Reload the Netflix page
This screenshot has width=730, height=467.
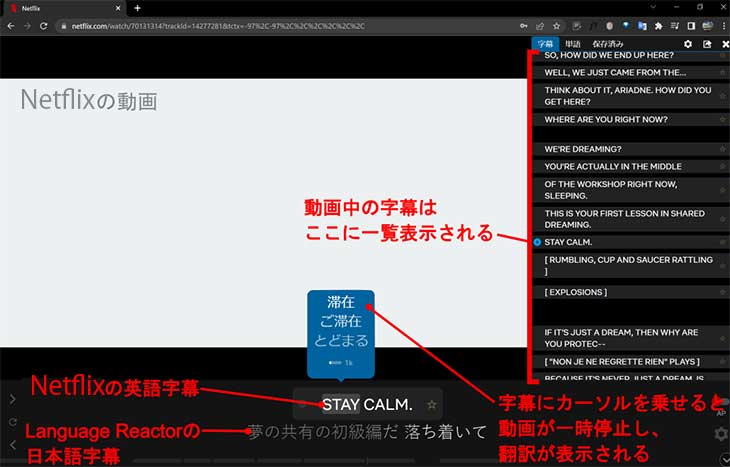point(43,26)
